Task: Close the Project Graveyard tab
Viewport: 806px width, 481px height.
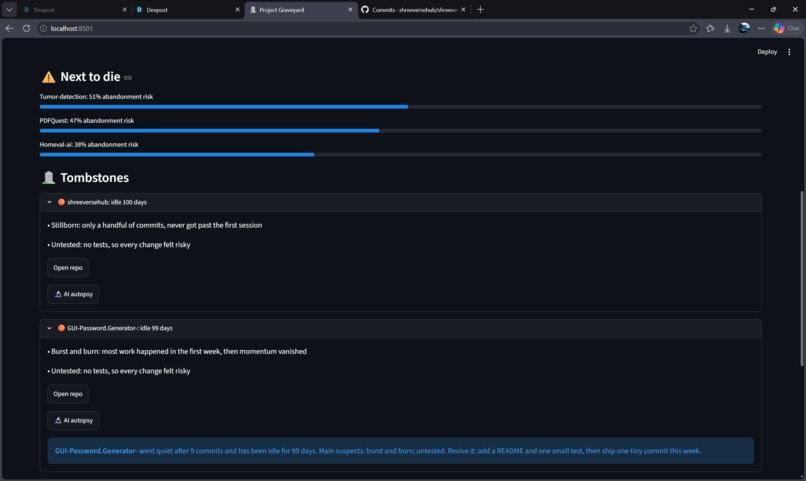Action: click(x=350, y=9)
